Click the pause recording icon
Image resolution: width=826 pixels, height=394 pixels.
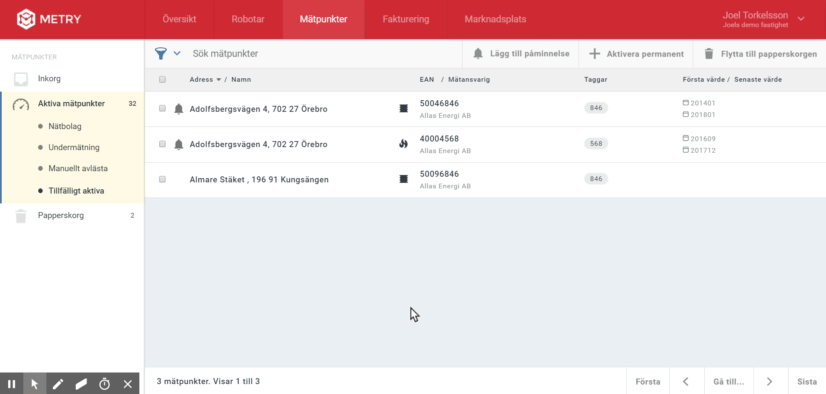point(12,384)
